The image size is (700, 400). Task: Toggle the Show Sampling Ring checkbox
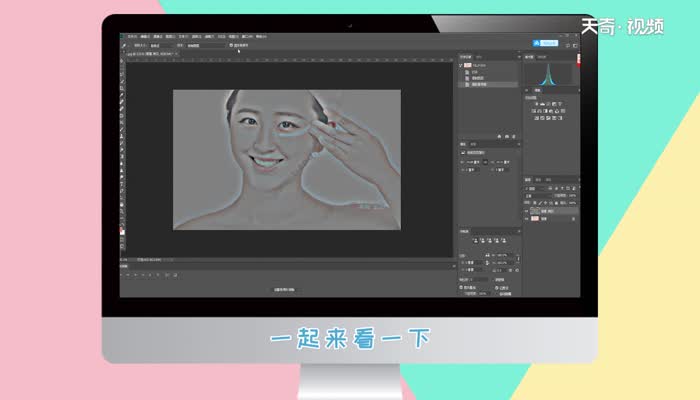pyautogui.click(x=232, y=45)
